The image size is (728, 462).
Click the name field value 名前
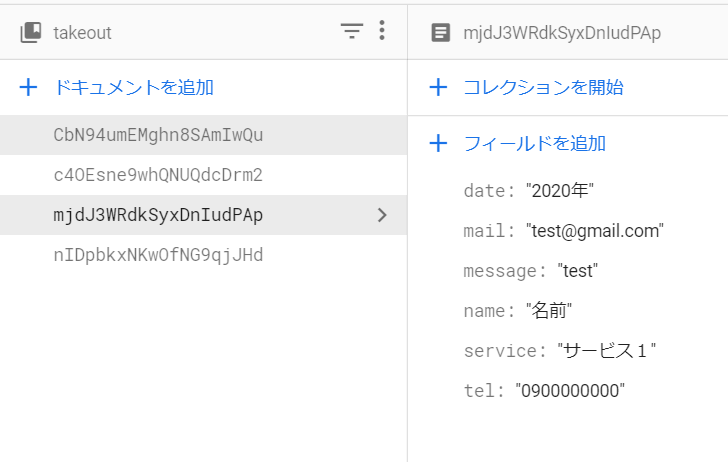coord(549,311)
